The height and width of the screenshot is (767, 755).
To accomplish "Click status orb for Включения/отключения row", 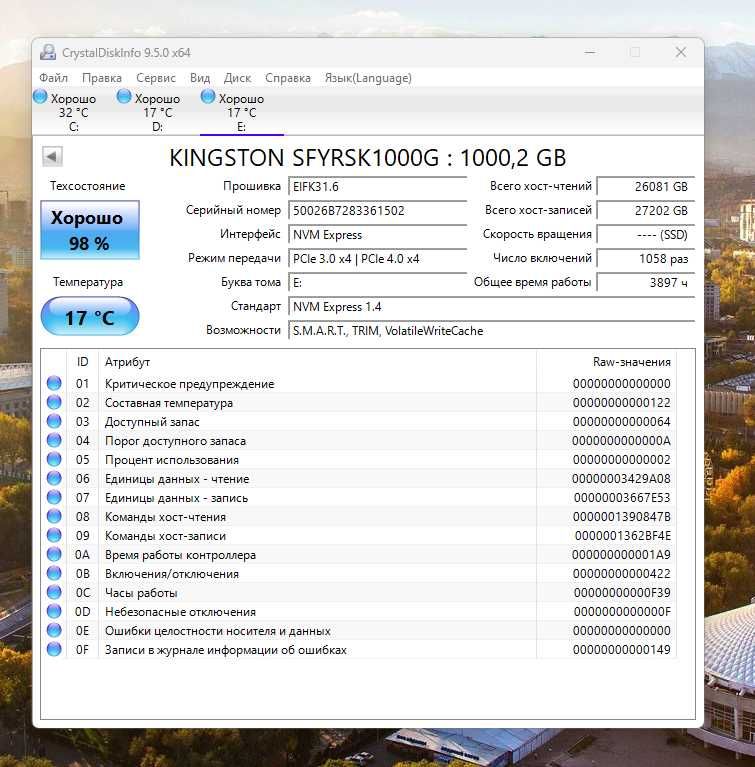I will pyautogui.click(x=54, y=573).
